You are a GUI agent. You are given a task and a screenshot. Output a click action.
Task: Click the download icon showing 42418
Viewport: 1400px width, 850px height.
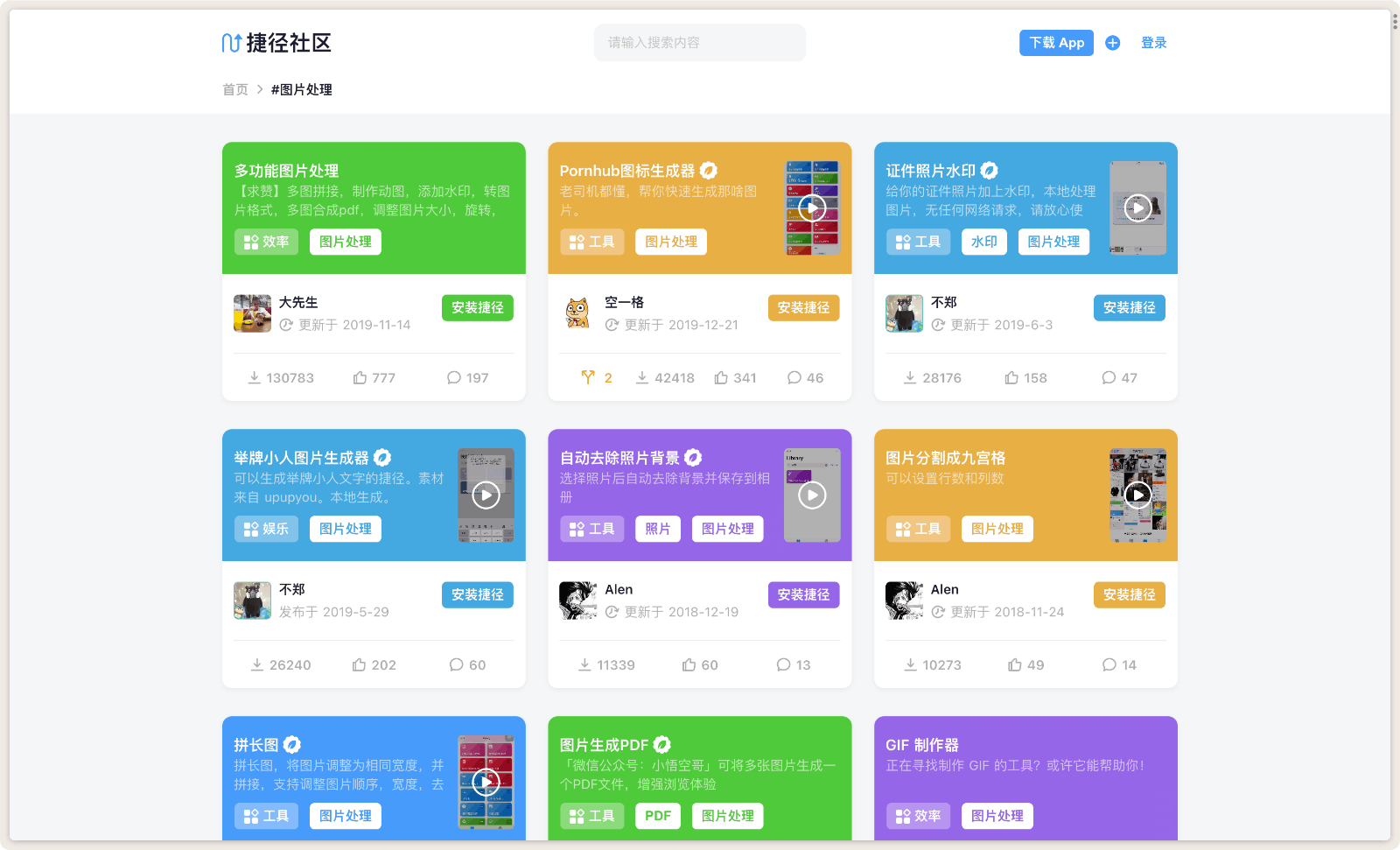click(642, 377)
